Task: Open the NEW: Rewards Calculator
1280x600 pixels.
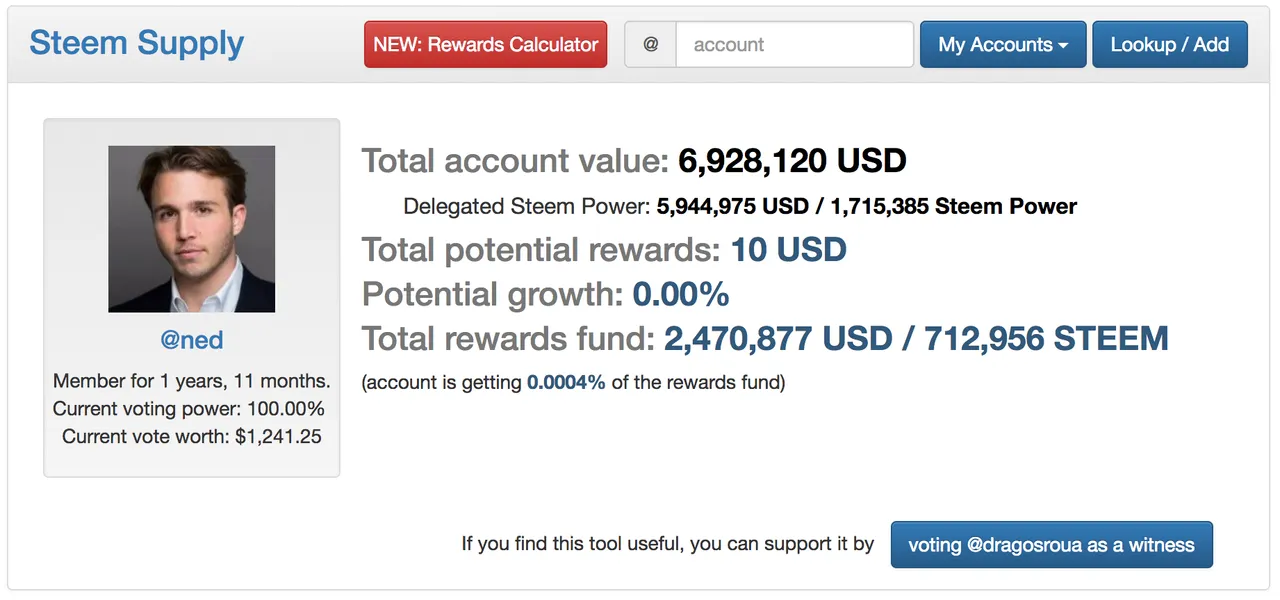Action: pos(485,45)
